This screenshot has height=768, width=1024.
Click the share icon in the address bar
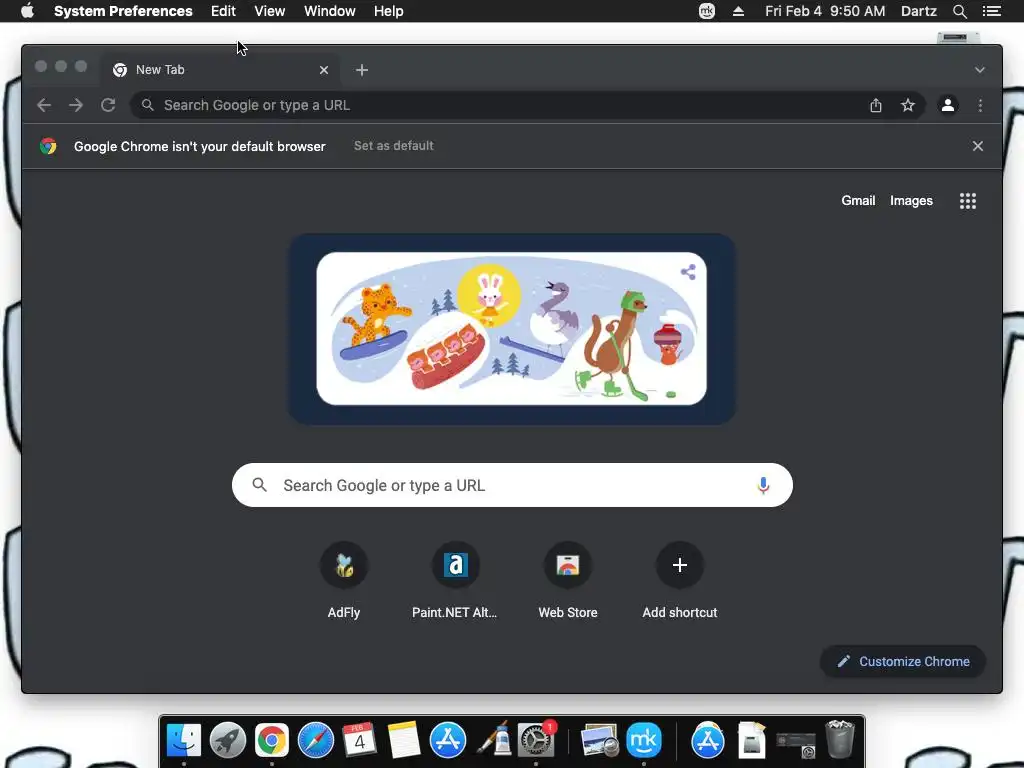point(876,105)
